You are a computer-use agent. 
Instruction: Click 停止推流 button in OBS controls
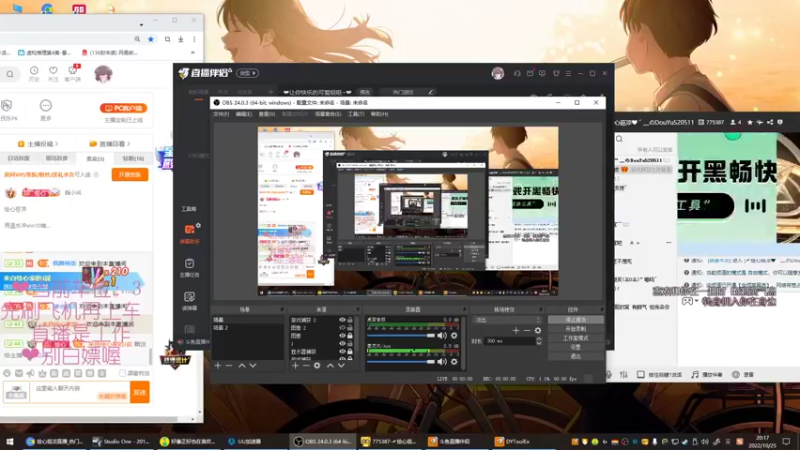tap(576, 319)
